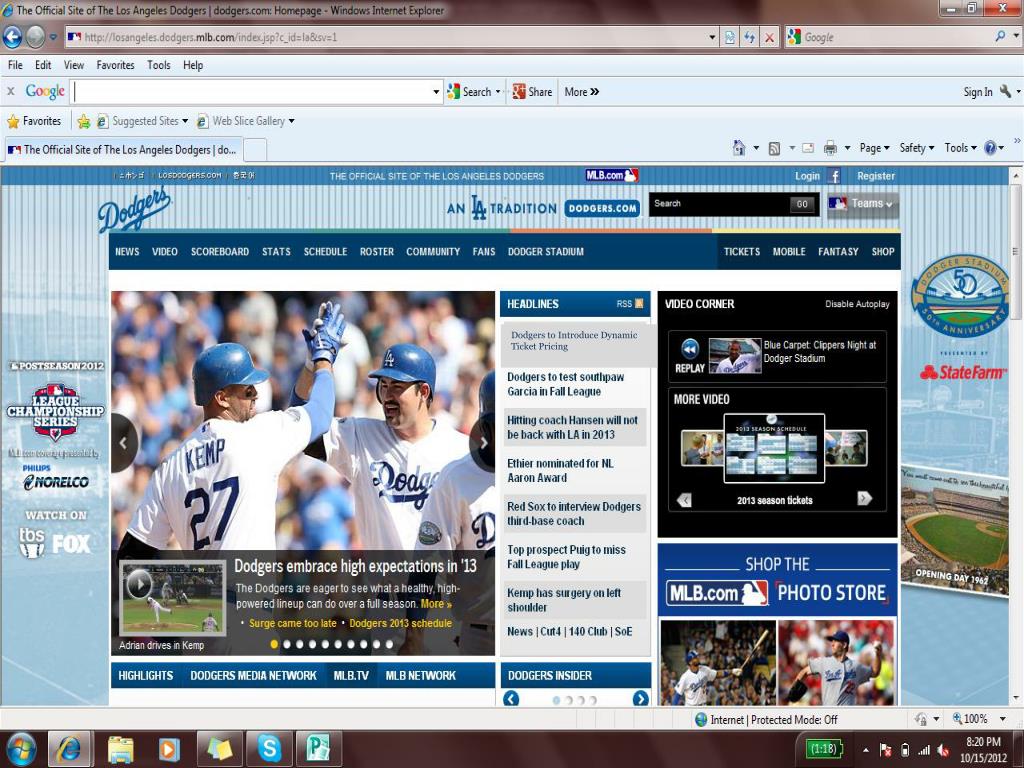Expand the Web Slice Gallery dropdown
Screen dimensions: 1024x768
(x=291, y=121)
